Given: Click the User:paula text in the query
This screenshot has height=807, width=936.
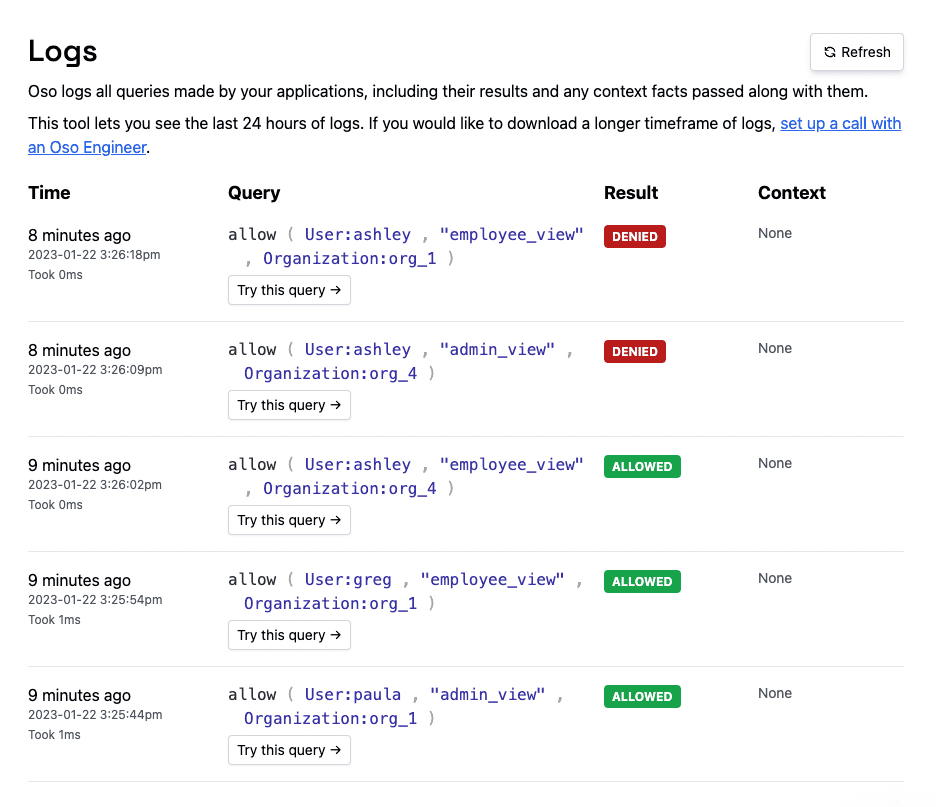Looking at the screenshot, I should [x=353, y=695].
